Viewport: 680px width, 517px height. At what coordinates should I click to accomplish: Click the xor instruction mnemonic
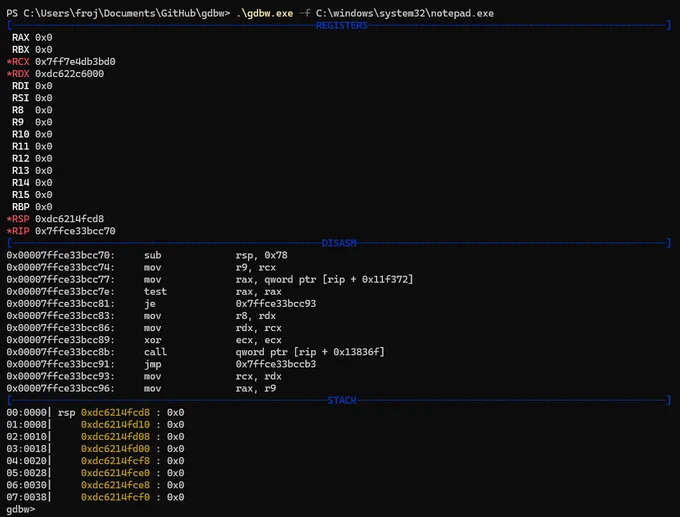pos(153,340)
